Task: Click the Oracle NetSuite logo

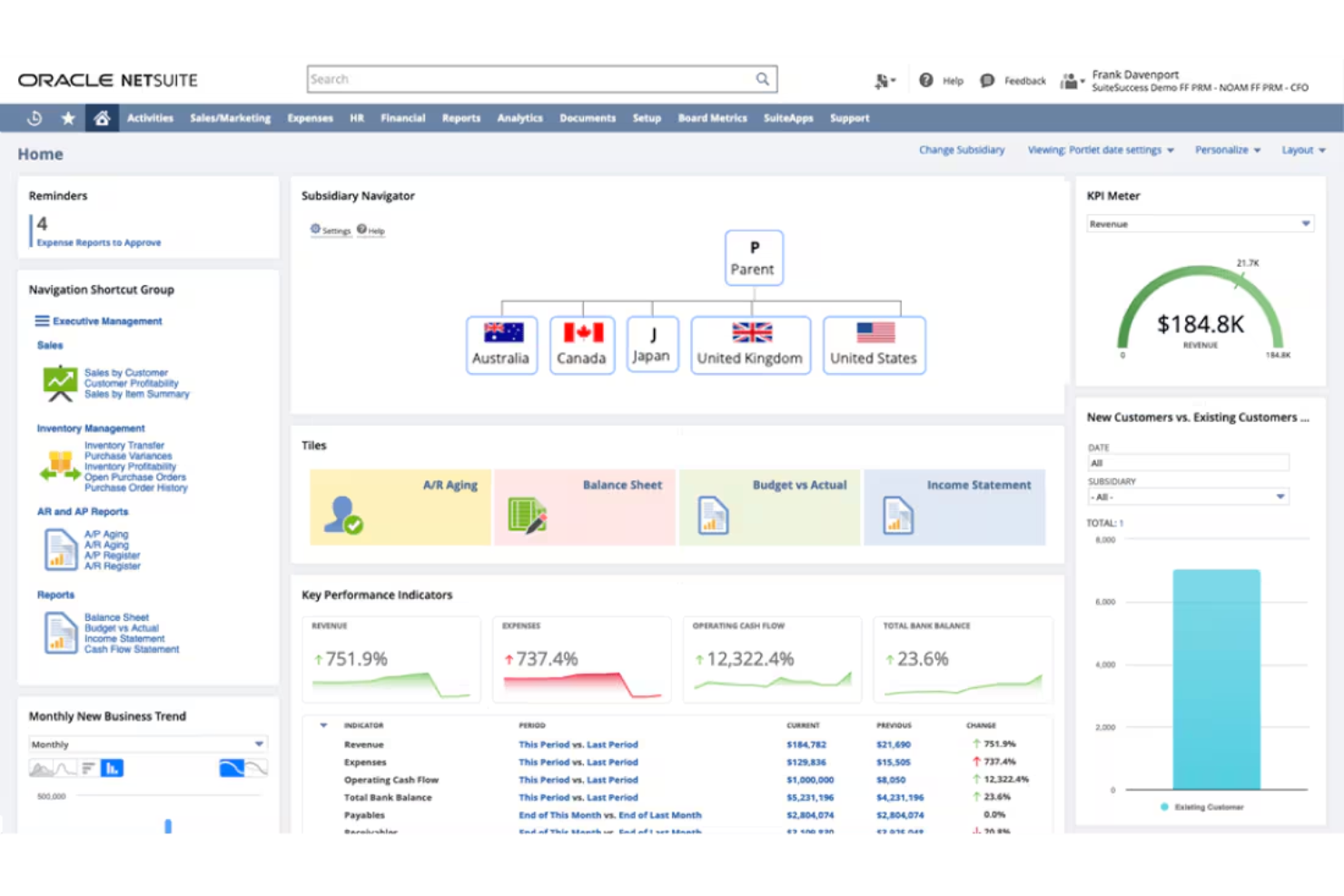Action: [107, 80]
